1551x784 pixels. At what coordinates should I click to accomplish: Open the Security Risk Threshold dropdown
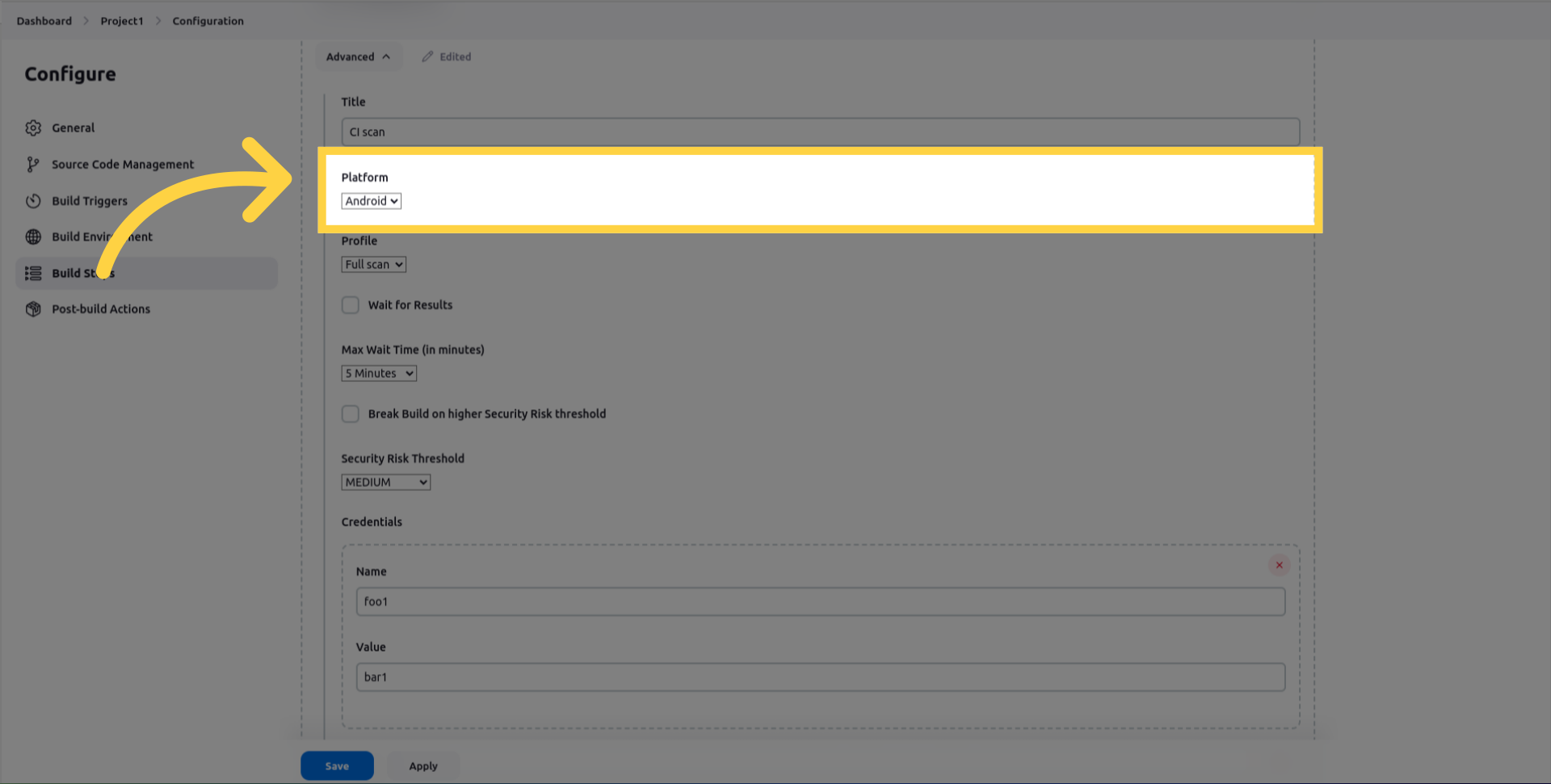coord(385,482)
